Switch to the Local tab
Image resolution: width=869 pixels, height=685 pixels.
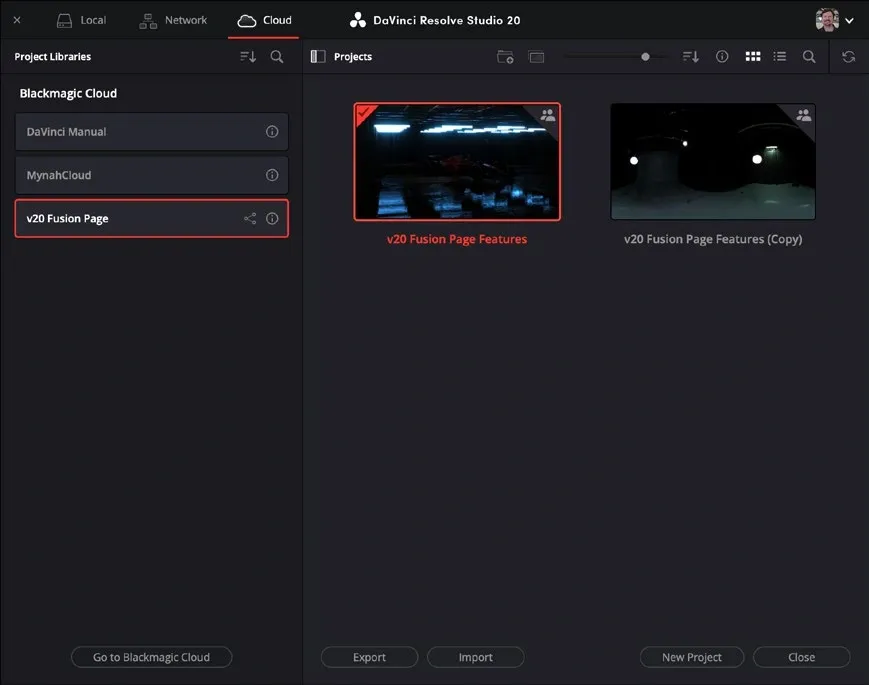pyautogui.click(x=81, y=21)
